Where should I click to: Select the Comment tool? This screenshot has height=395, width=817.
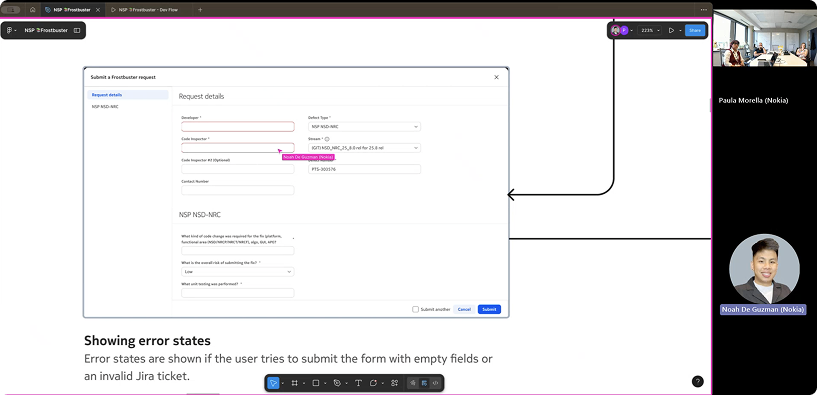373,383
